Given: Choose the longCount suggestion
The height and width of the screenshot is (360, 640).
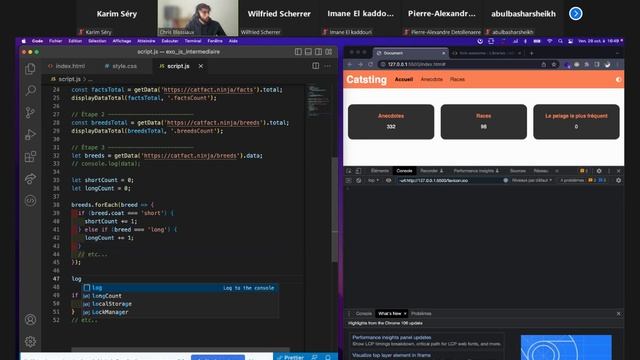Looking at the screenshot, I should pos(181,296).
